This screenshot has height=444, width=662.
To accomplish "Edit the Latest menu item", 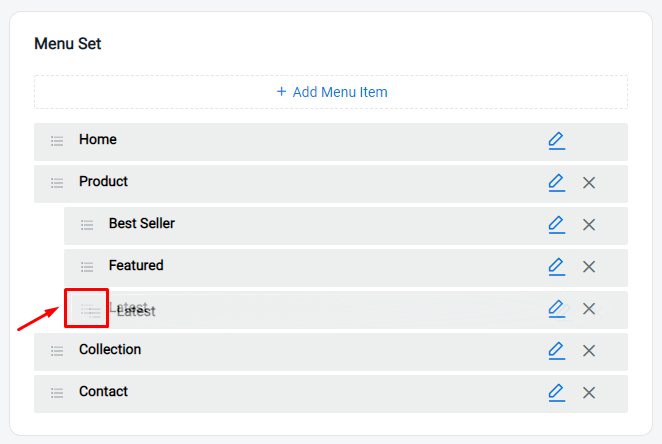I will [556, 309].
